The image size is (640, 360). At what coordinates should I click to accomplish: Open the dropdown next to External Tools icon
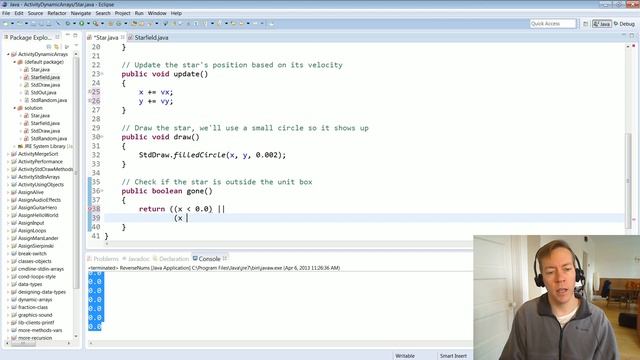pyautogui.click(x=102, y=24)
